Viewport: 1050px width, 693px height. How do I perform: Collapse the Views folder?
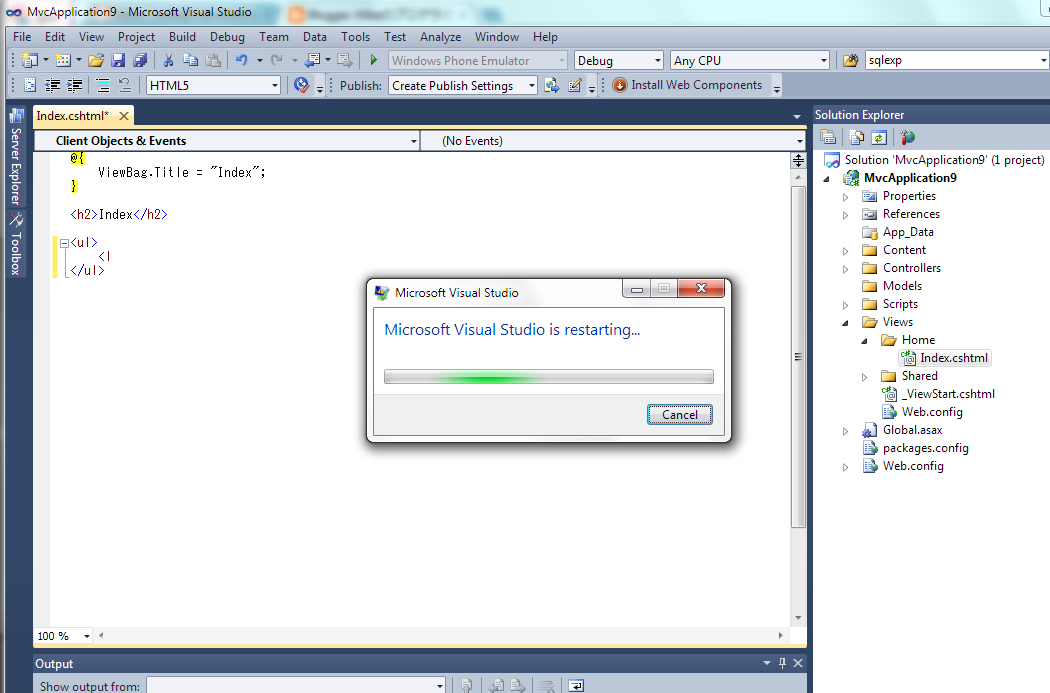[x=845, y=323]
